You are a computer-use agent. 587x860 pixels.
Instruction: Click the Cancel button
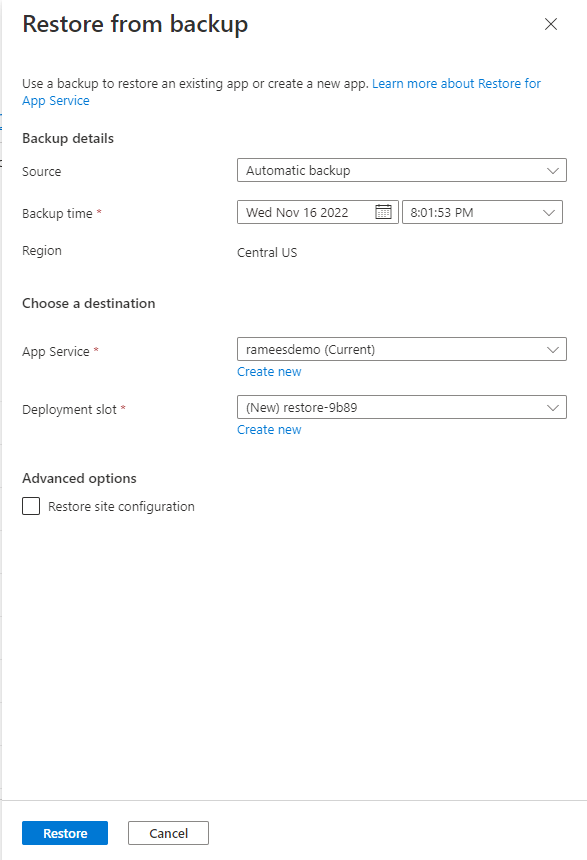pos(168,833)
